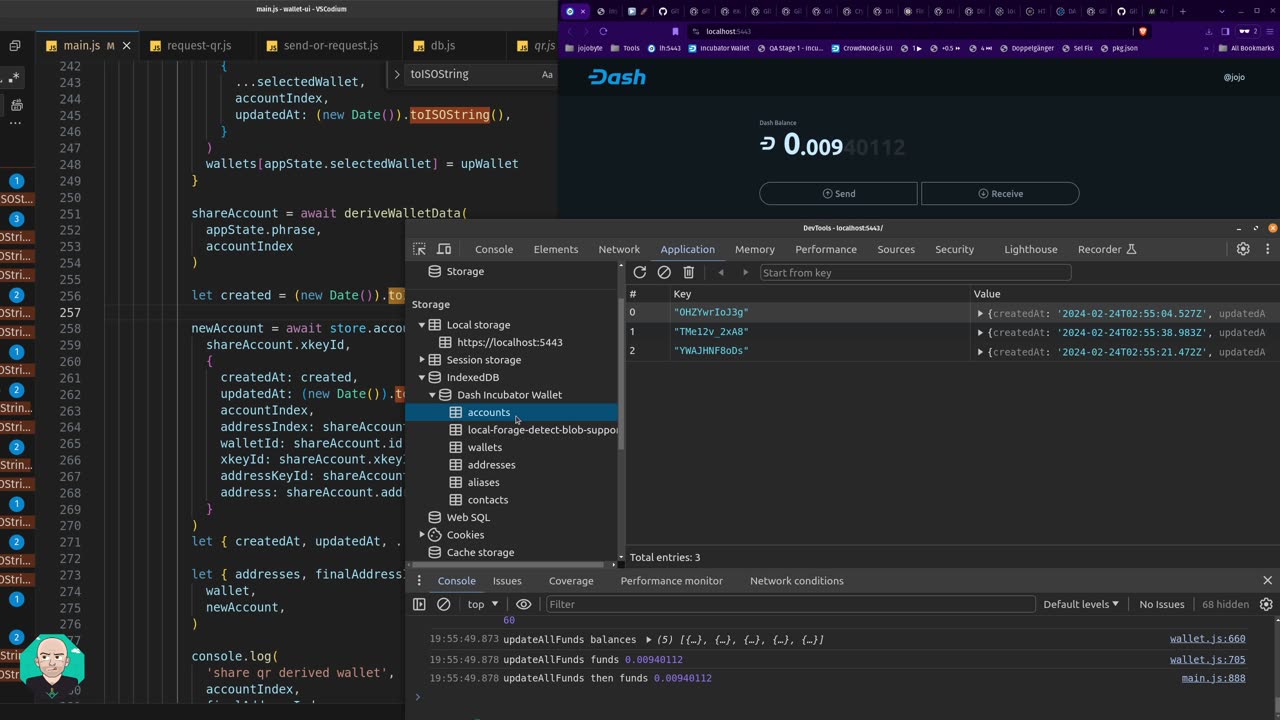Screen dimensions: 1280x720
Task: Collapse the Local storage tree node
Action: click(422, 325)
